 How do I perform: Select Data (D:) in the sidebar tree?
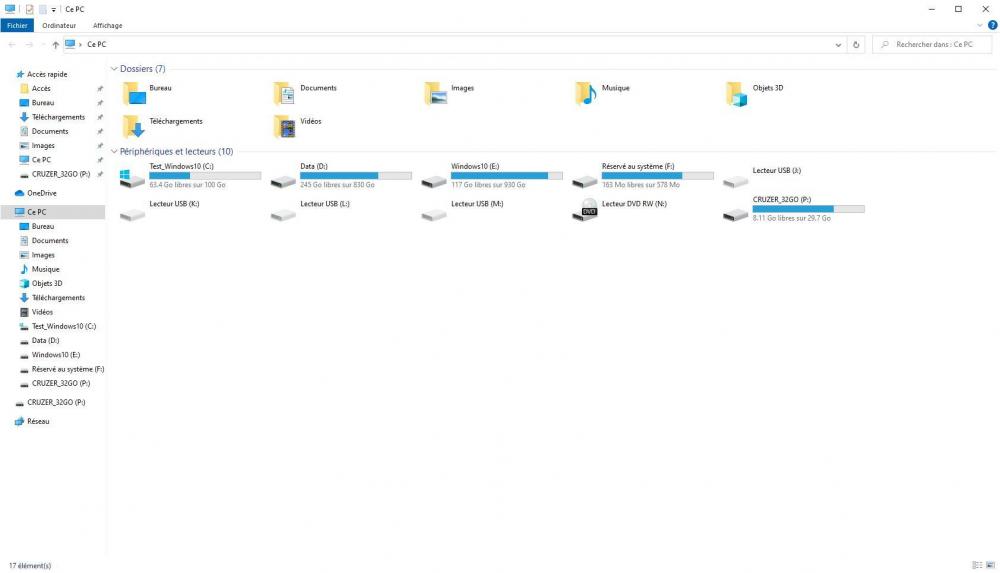[x=45, y=341]
